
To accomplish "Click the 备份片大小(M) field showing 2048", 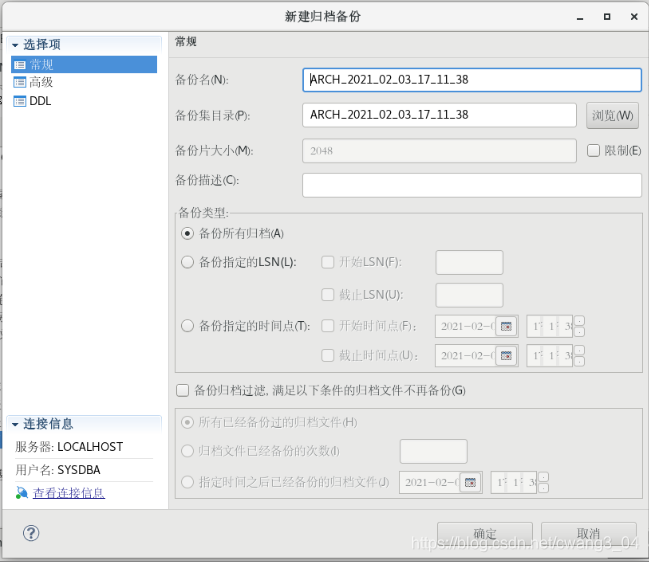I will (x=439, y=151).
